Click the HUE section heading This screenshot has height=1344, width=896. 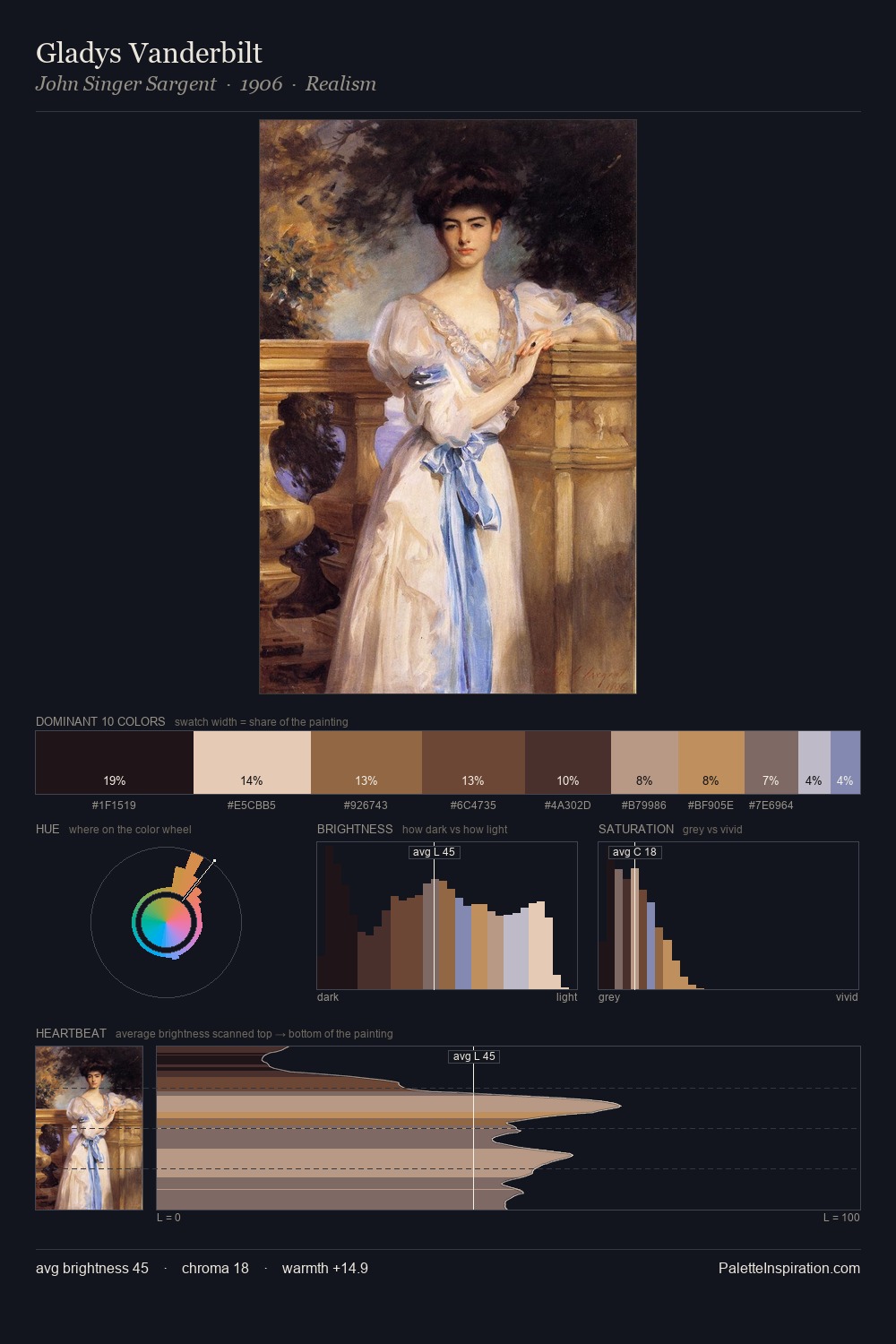tap(47, 829)
